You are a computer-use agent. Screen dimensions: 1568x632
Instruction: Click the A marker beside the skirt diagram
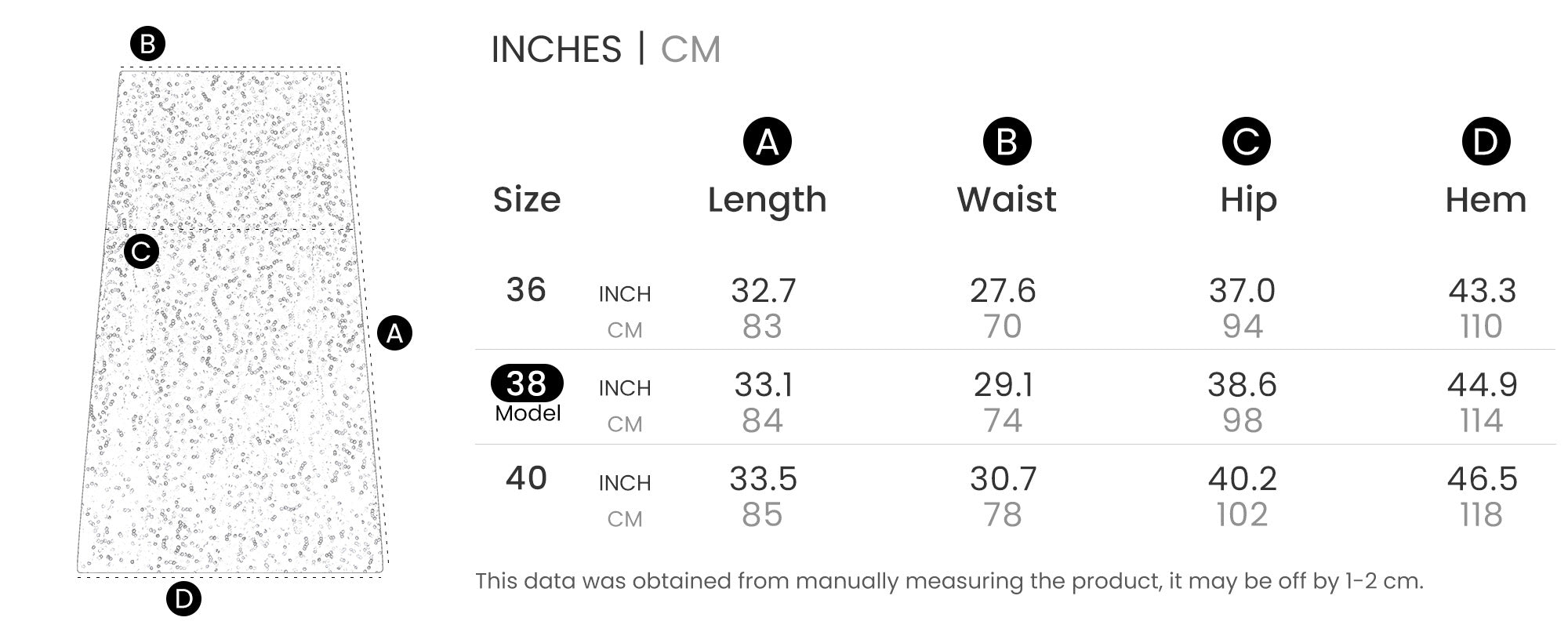click(394, 333)
